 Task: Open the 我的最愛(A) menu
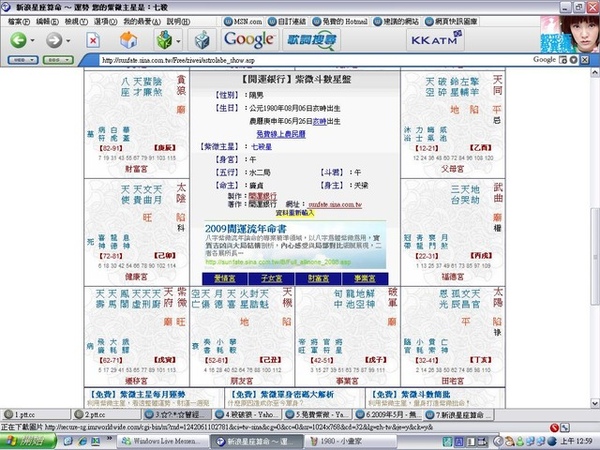(142, 22)
